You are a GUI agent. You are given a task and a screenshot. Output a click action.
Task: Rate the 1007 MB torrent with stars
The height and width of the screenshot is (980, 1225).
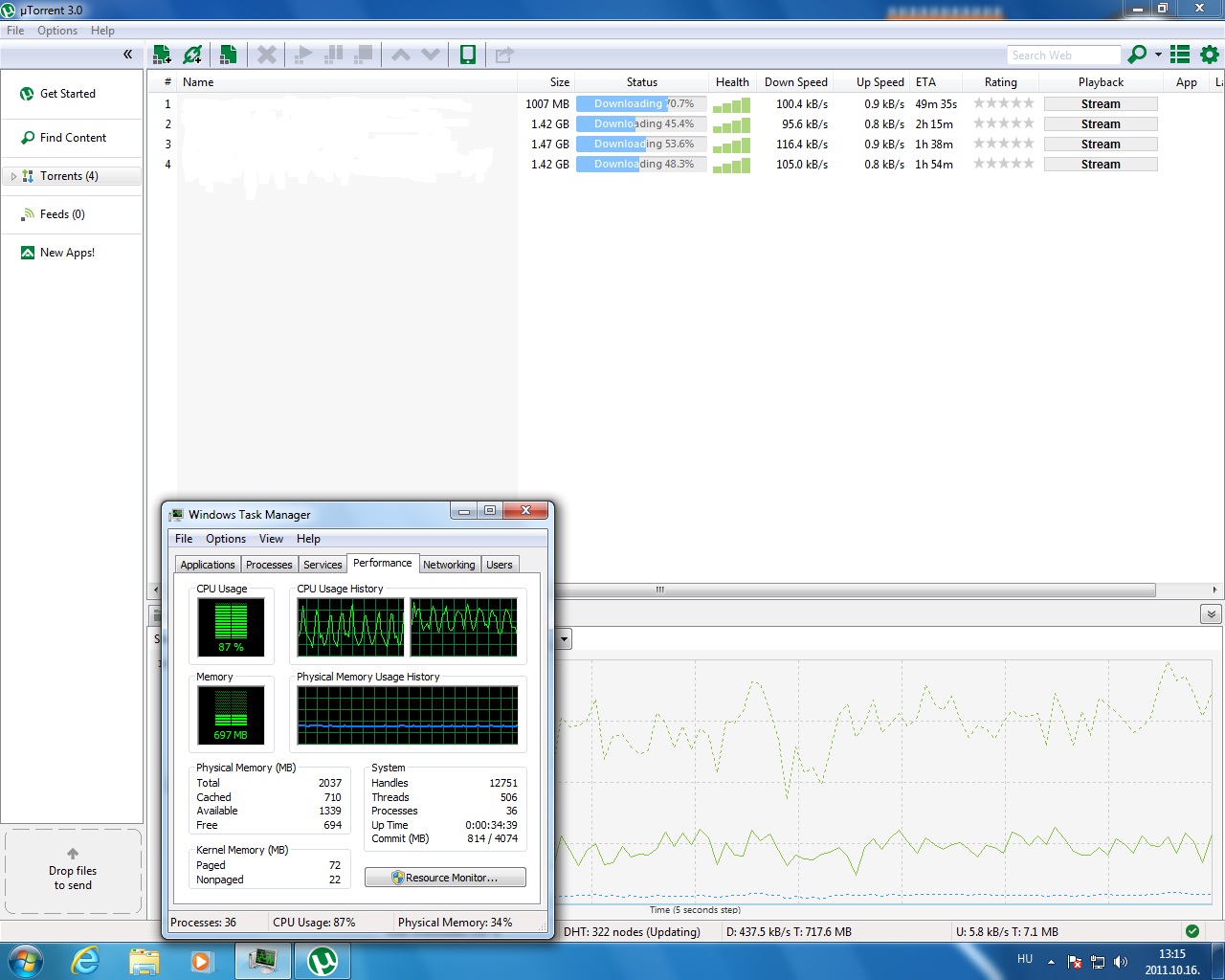click(x=1004, y=103)
